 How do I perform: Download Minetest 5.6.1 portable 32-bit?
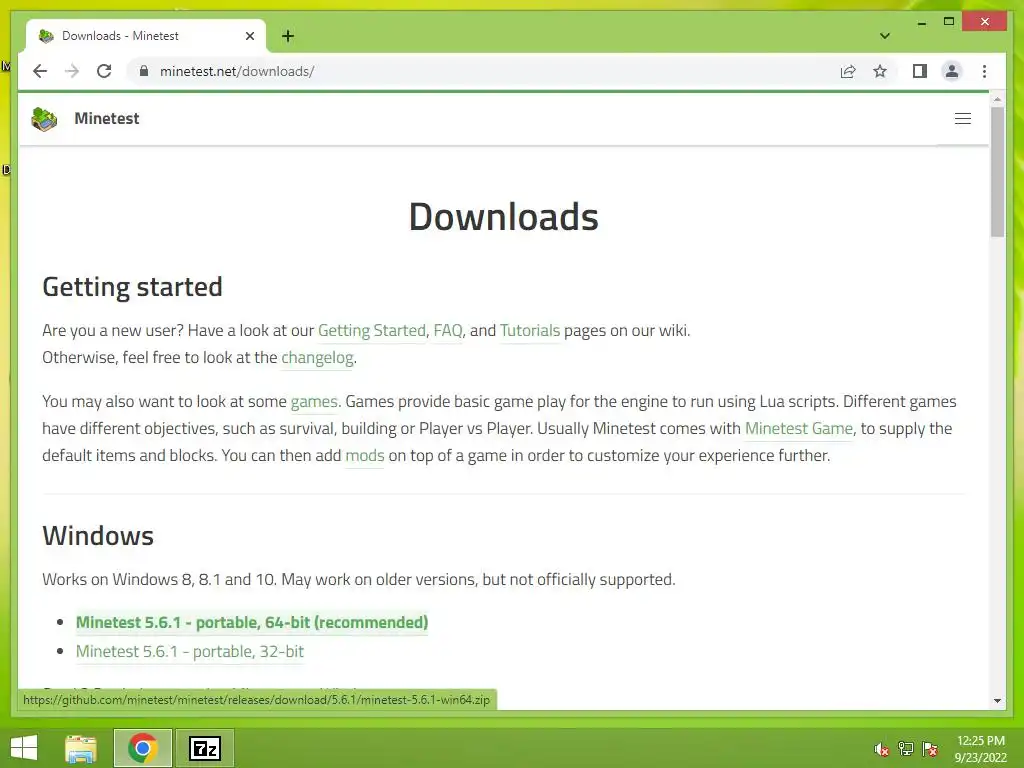[189, 651]
